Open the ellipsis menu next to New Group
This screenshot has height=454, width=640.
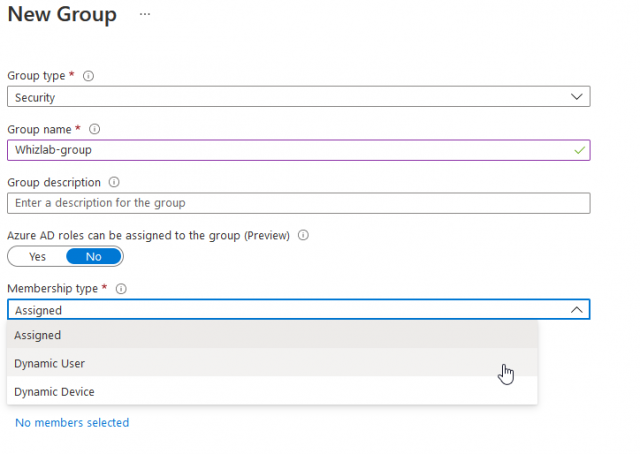145,15
